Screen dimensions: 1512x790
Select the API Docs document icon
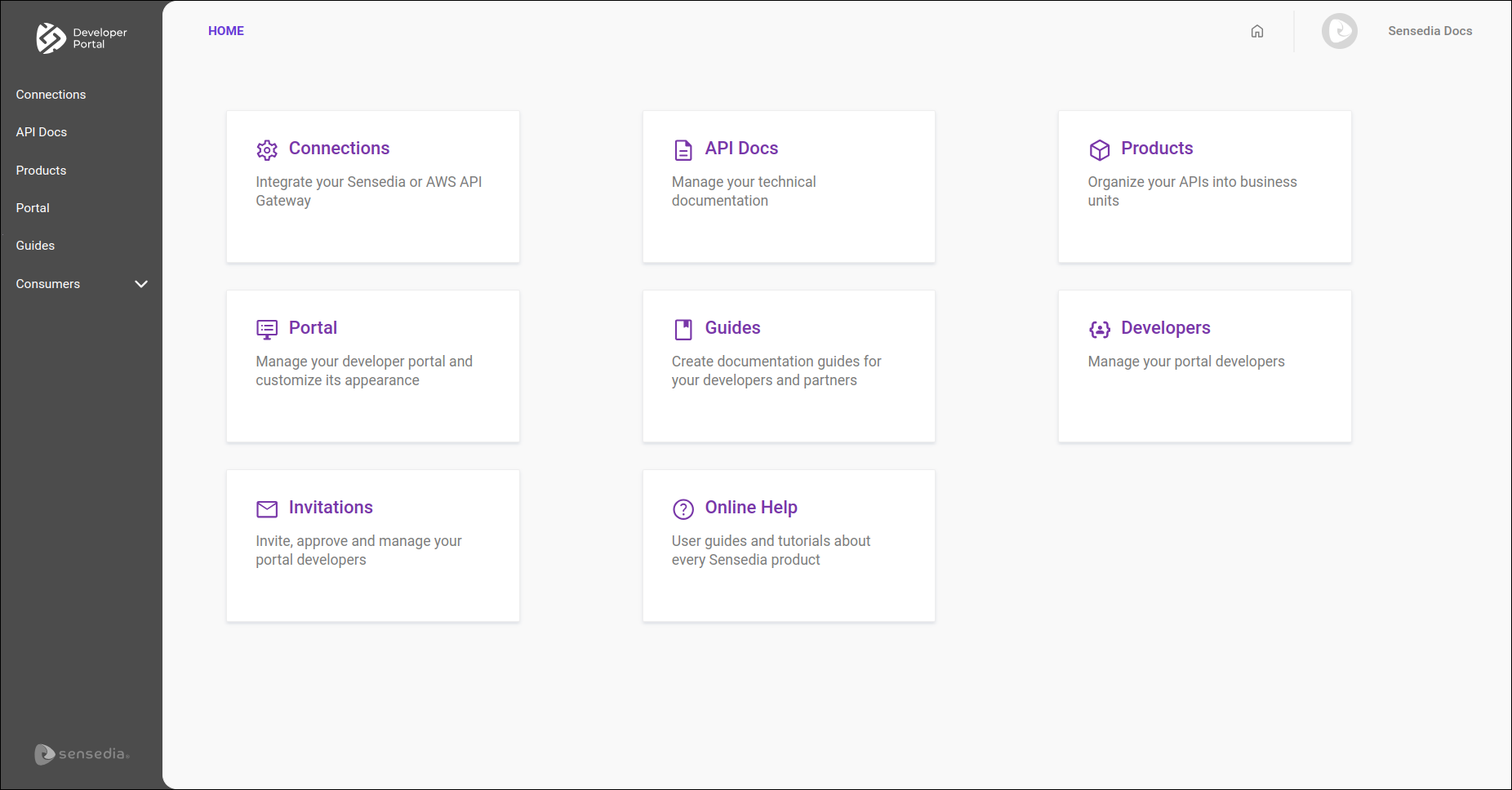point(683,150)
